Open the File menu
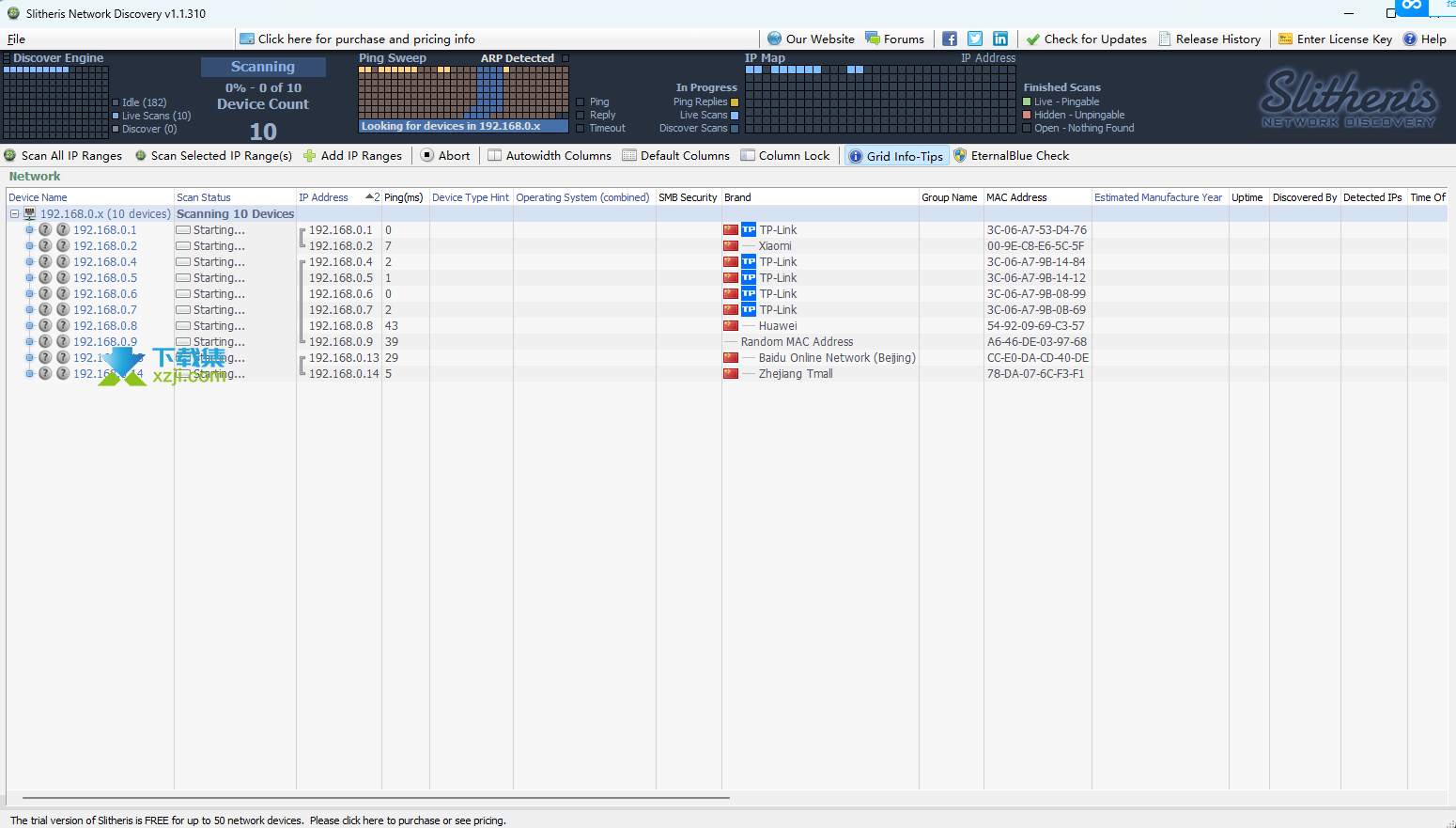Screen dimensions: 1456x828 click(x=16, y=39)
